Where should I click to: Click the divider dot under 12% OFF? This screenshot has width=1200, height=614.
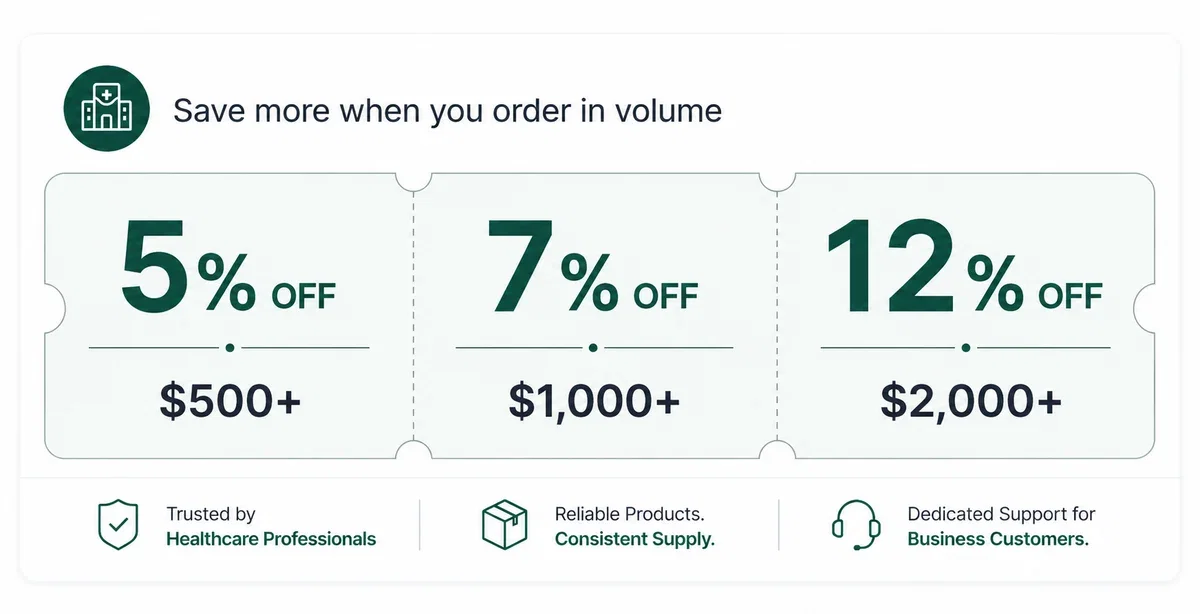point(966,348)
